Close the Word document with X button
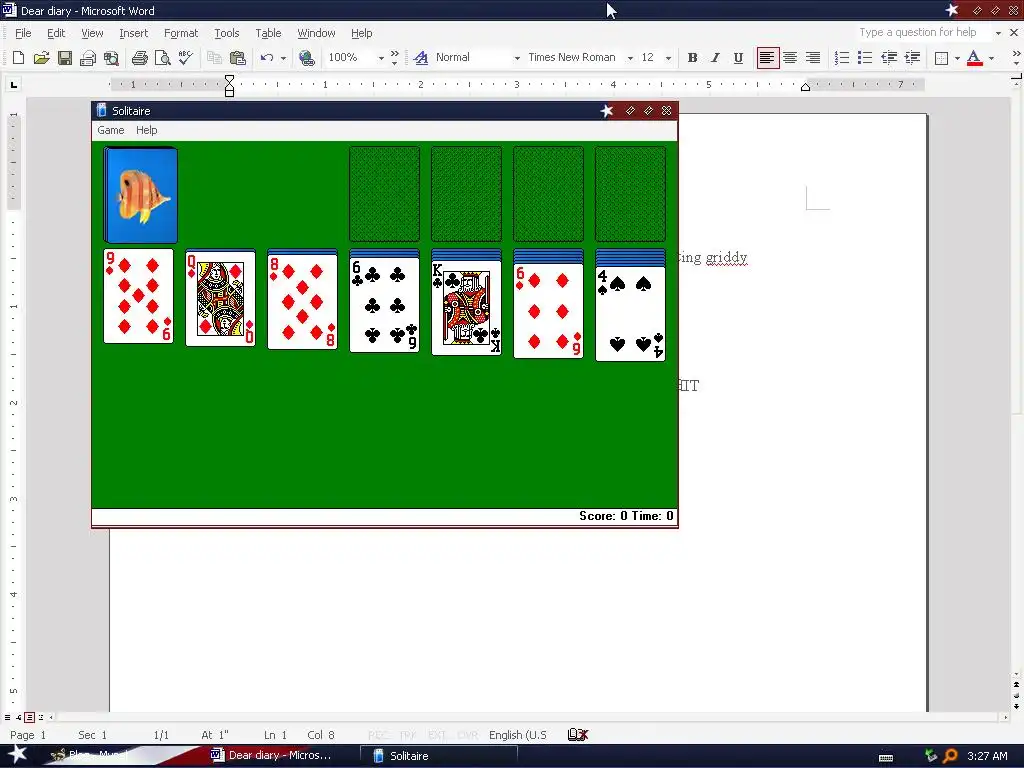Viewport: 1024px width, 768px height. 1014,33
